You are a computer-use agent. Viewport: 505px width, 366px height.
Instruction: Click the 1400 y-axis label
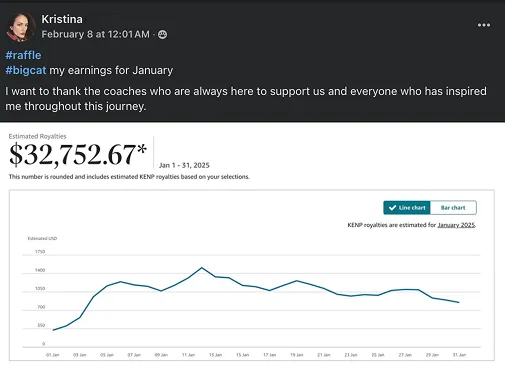click(40, 270)
